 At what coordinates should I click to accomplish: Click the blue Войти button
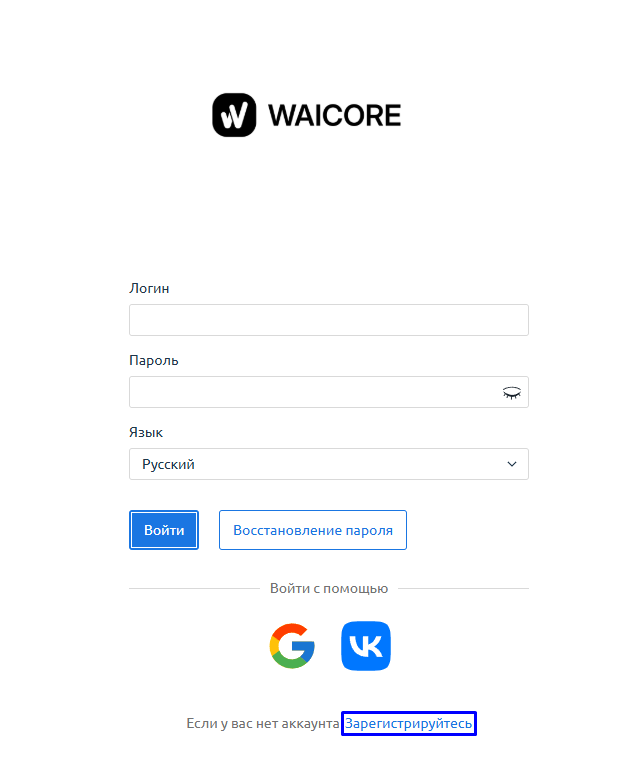[x=164, y=530]
